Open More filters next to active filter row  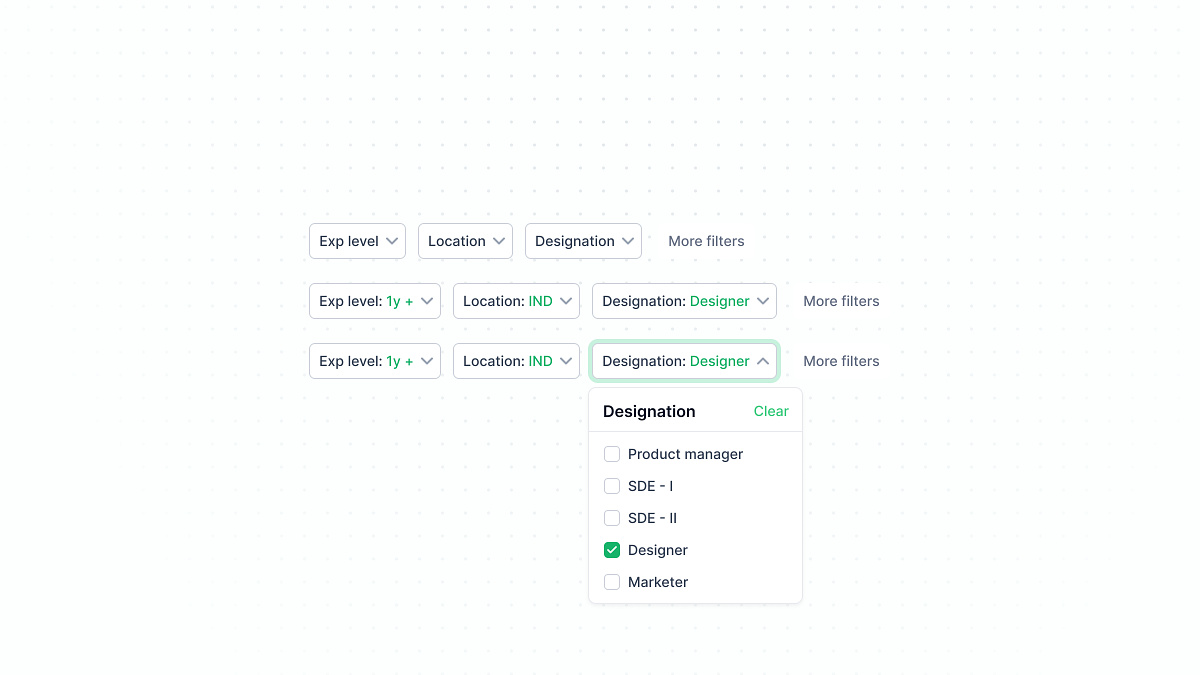(x=841, y=300)
